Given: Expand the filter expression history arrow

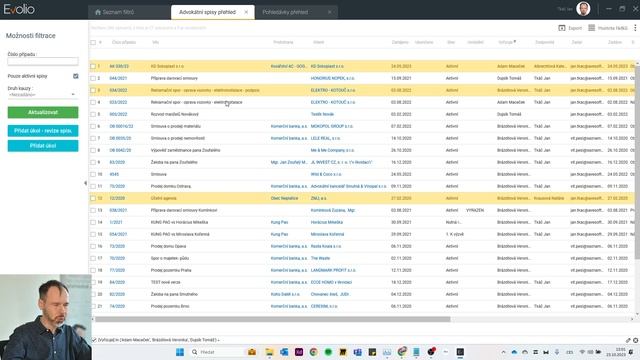Looking at the screenshot, I should [x=219, y=340].
